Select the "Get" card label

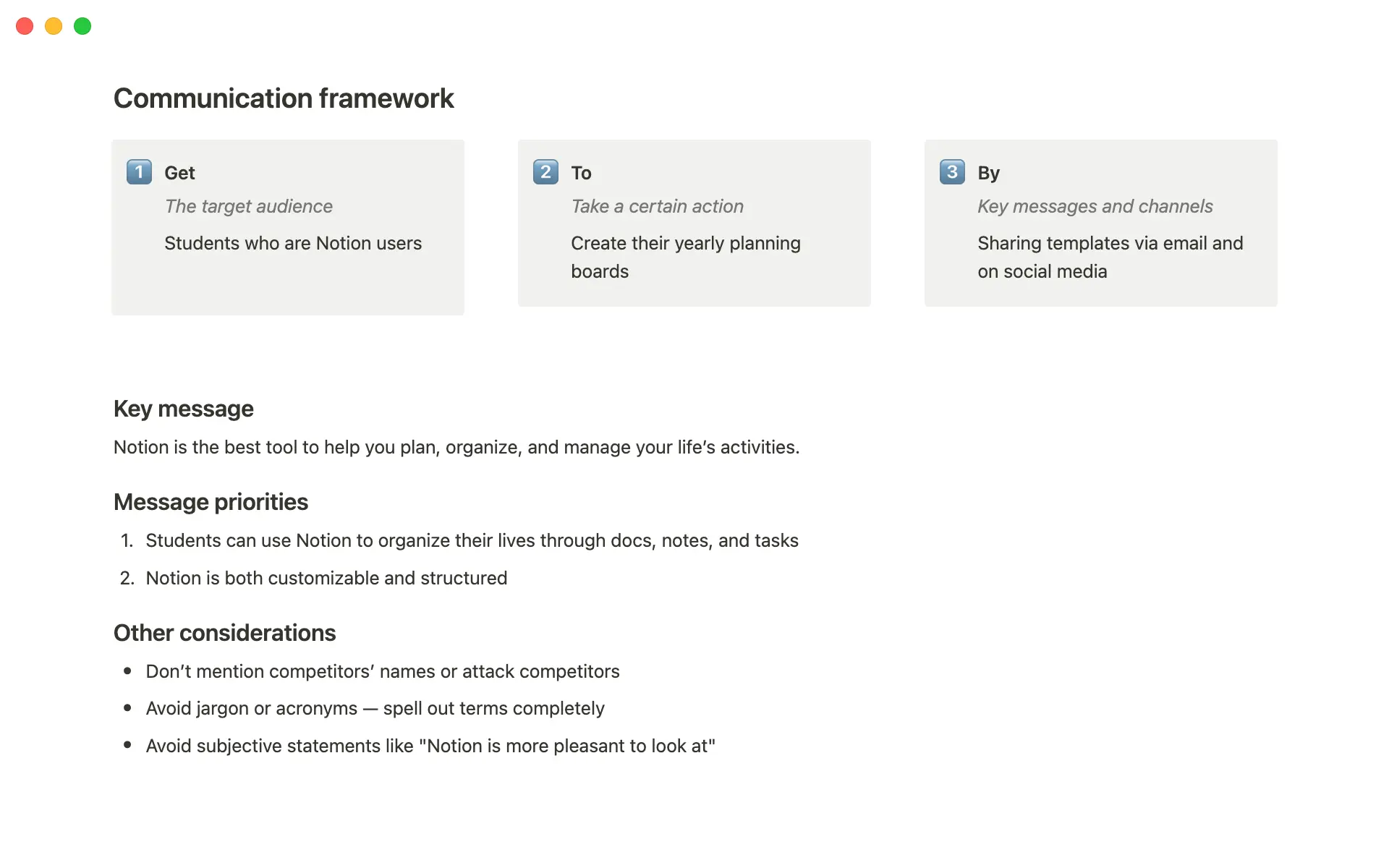click(179, 172)
